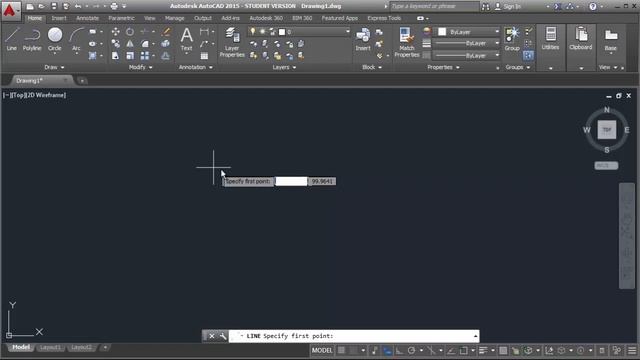Click the AutoCAD application menu logo

[10, 10]
